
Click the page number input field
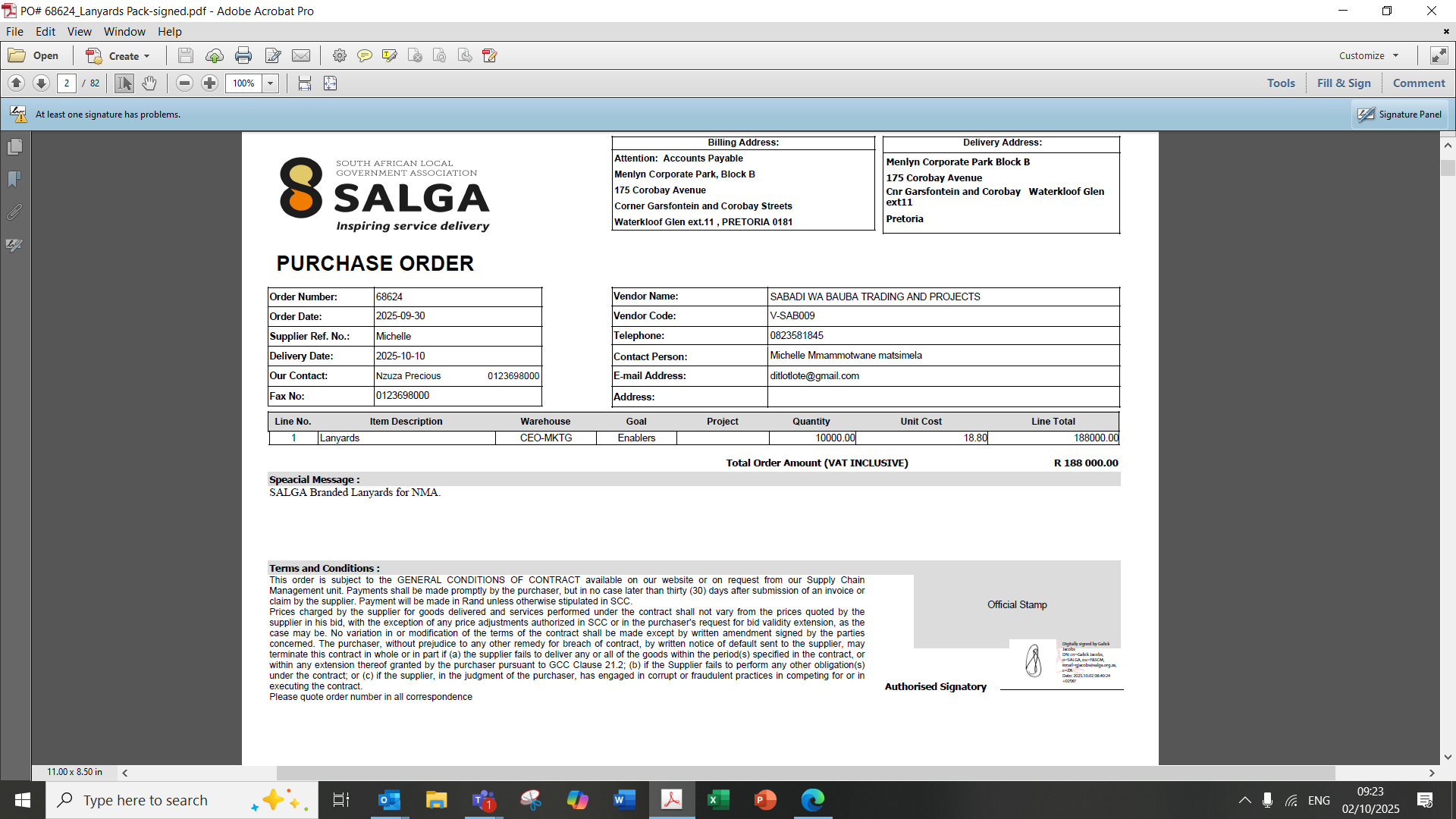pos(67,83)
